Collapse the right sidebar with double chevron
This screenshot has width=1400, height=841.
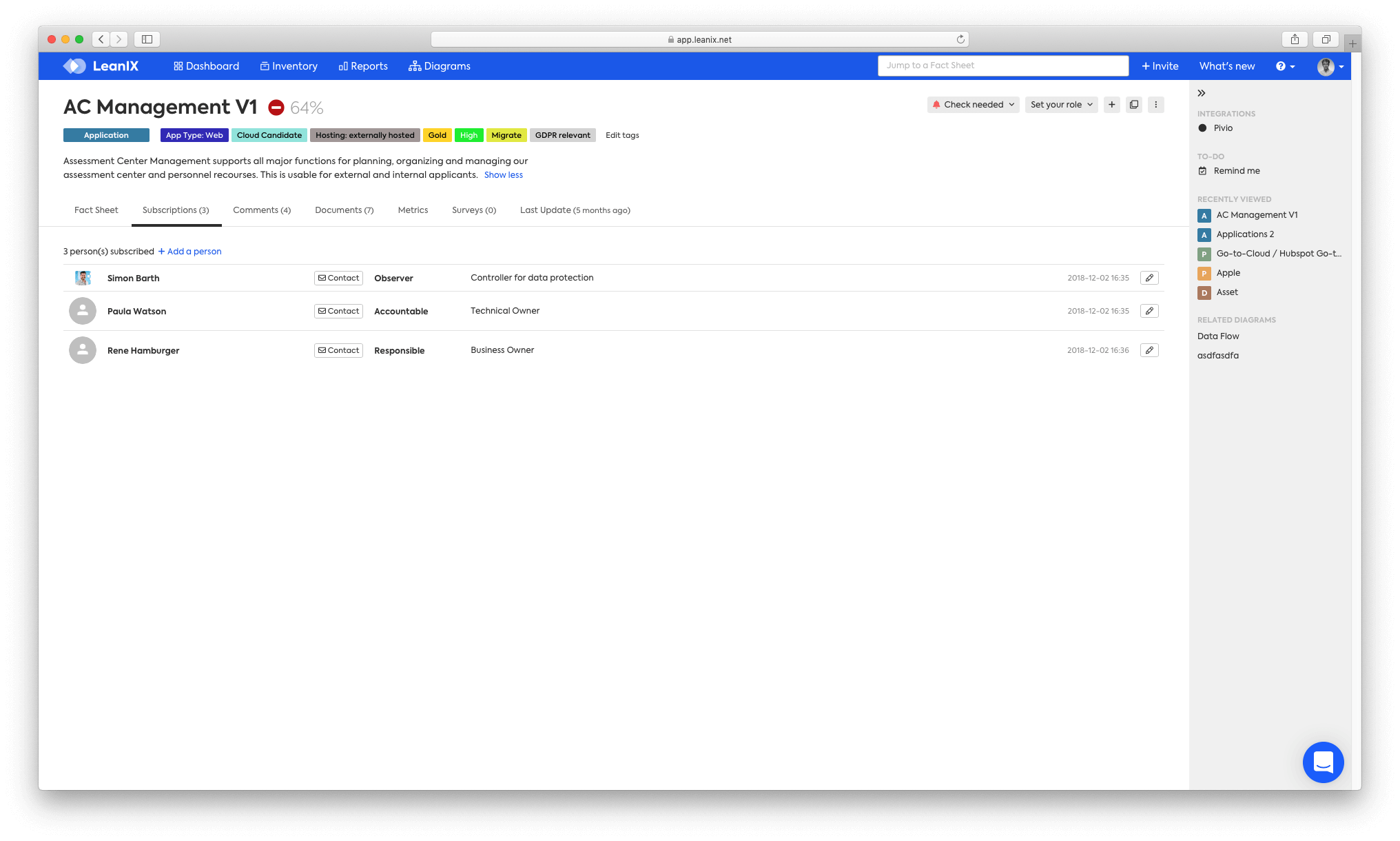[x=1202, y=93]
